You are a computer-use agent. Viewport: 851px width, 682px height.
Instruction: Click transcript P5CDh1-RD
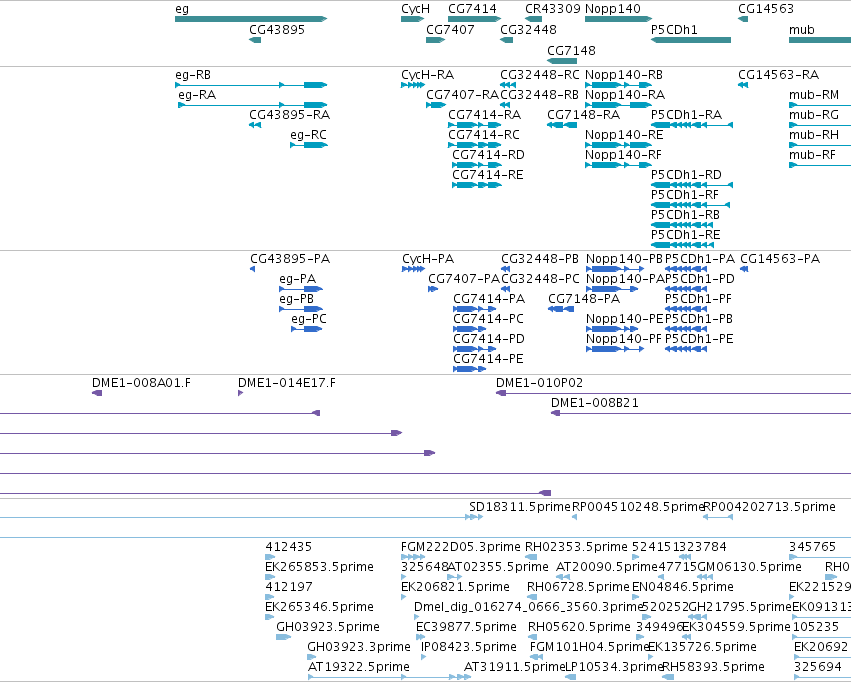691,185
